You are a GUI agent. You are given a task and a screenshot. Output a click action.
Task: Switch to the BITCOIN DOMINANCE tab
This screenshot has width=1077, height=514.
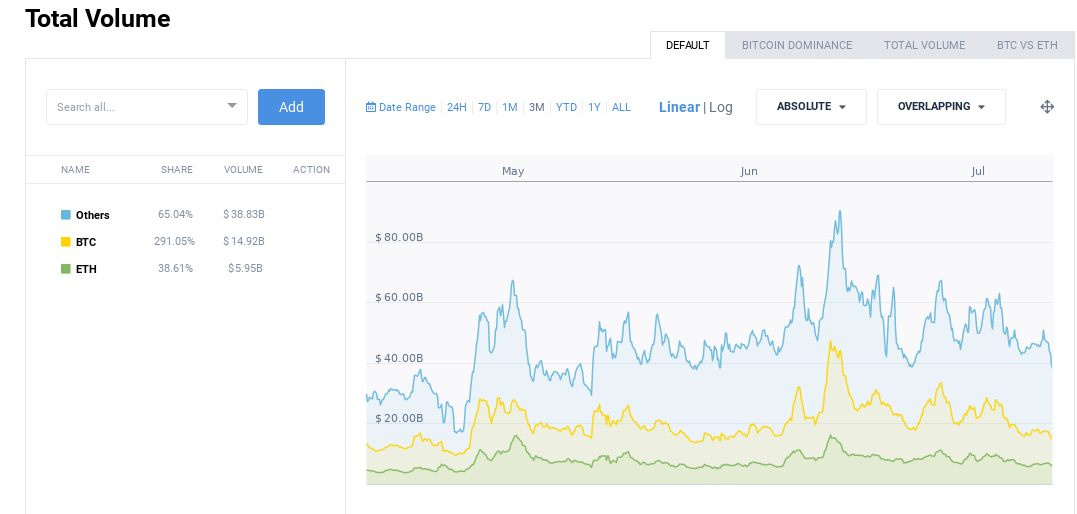coord(797,45)
